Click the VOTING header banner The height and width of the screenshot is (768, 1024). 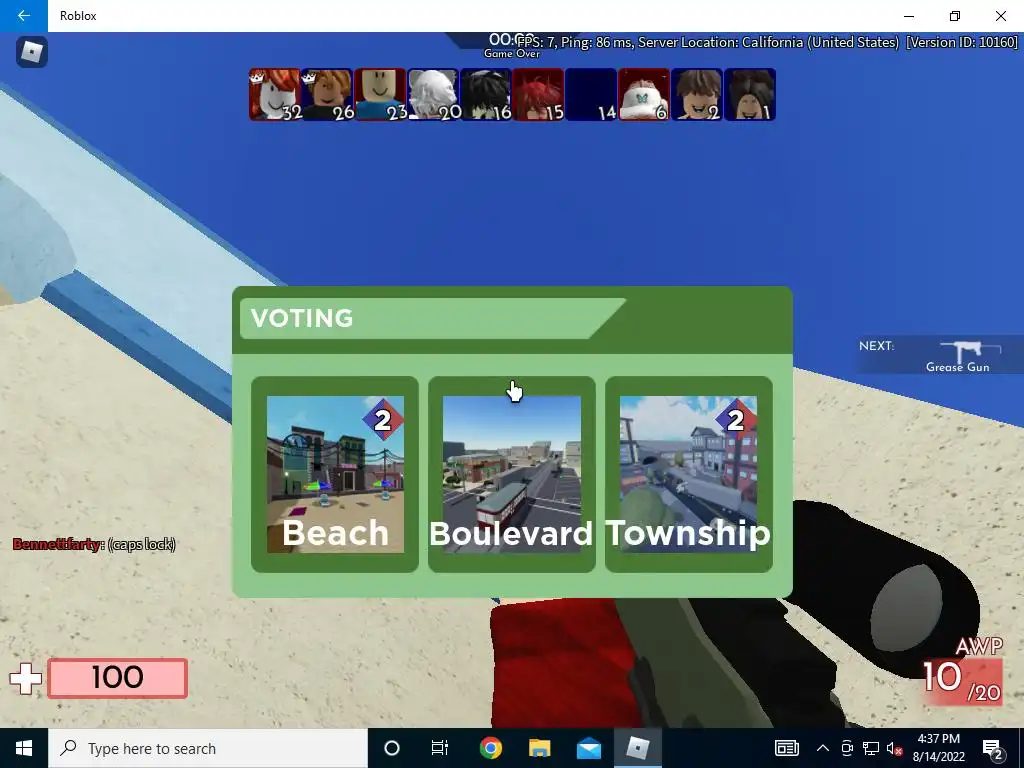(433, 319)
